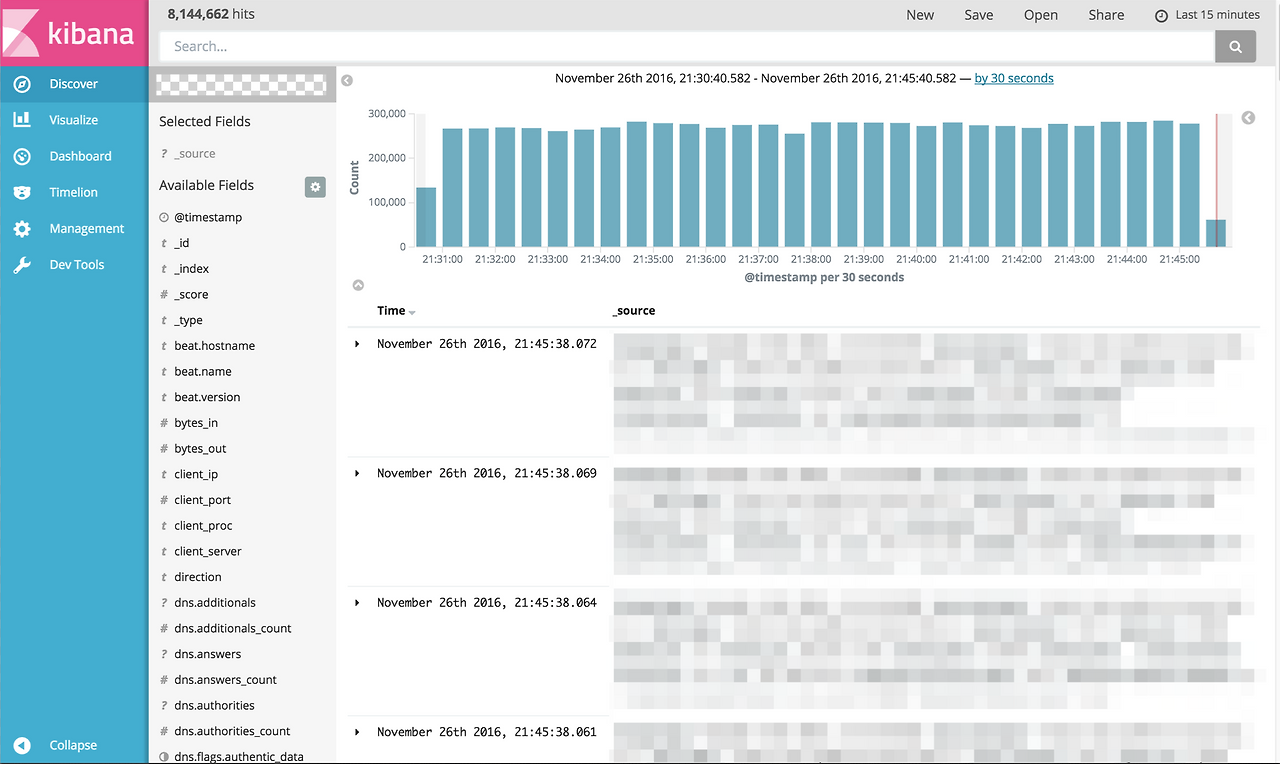Collapse the left fields sidebar
This screenshot has width=1280, height=764.
pyautogui.click(x=347, y=80)
